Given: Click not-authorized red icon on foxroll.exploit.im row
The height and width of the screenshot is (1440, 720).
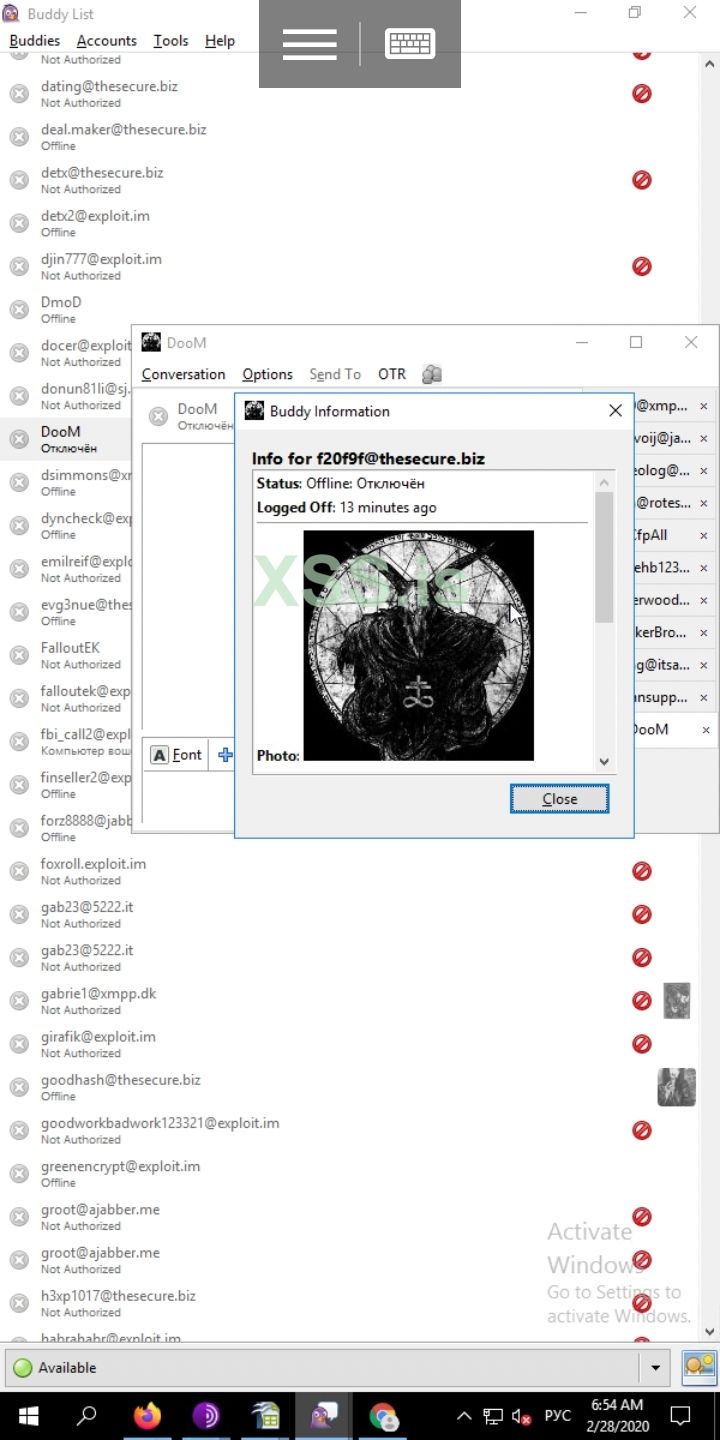Looking at the screenshot, I should click(642, 871).
